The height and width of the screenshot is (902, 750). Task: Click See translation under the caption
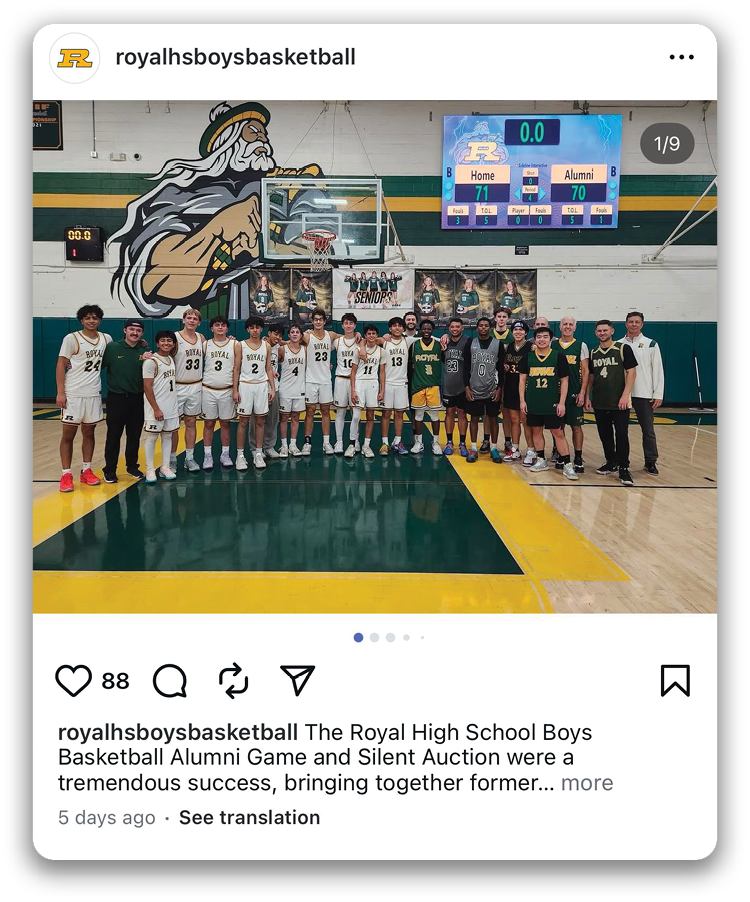tap(249, 817)
